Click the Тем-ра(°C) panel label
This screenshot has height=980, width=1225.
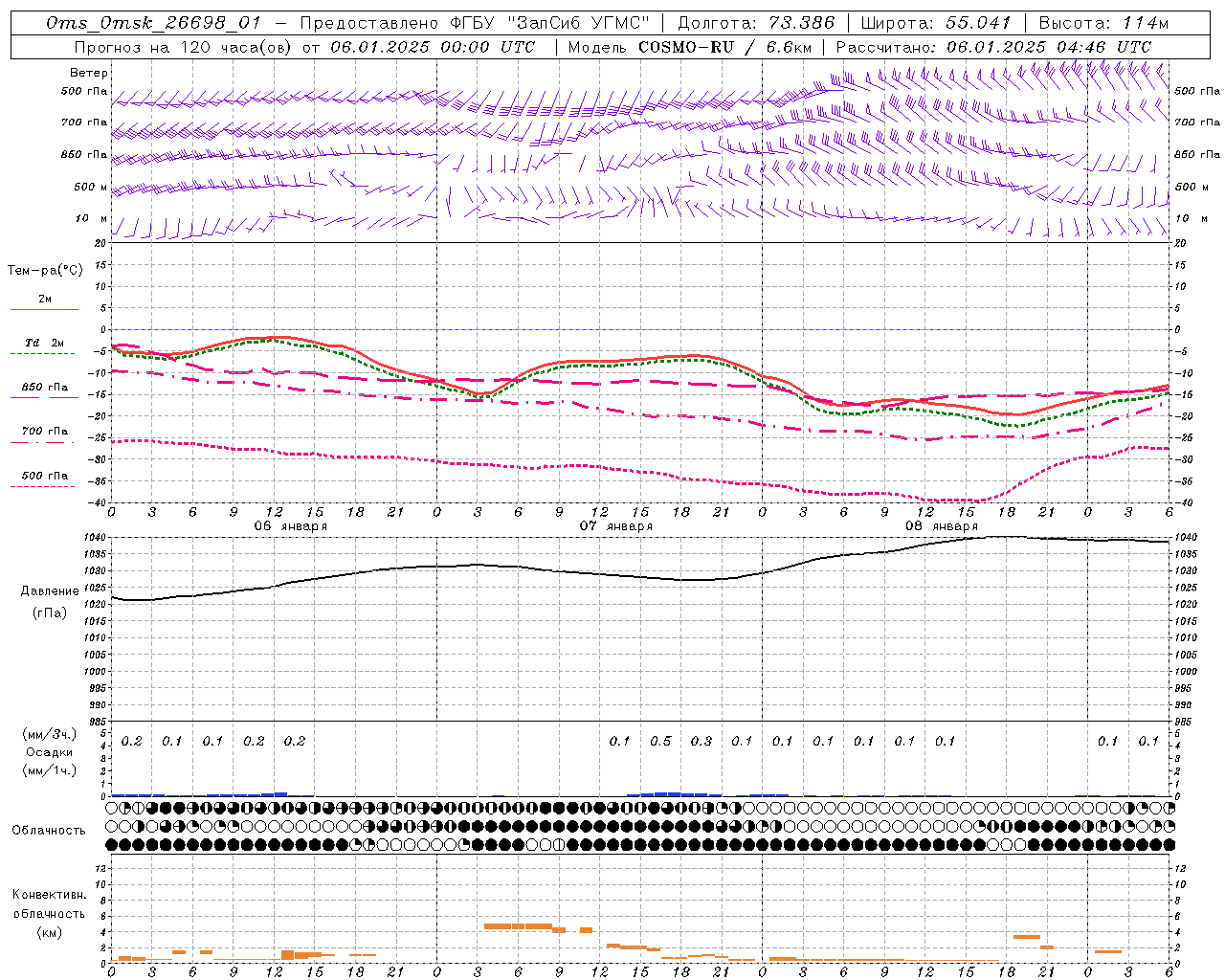tap(45, 271)
